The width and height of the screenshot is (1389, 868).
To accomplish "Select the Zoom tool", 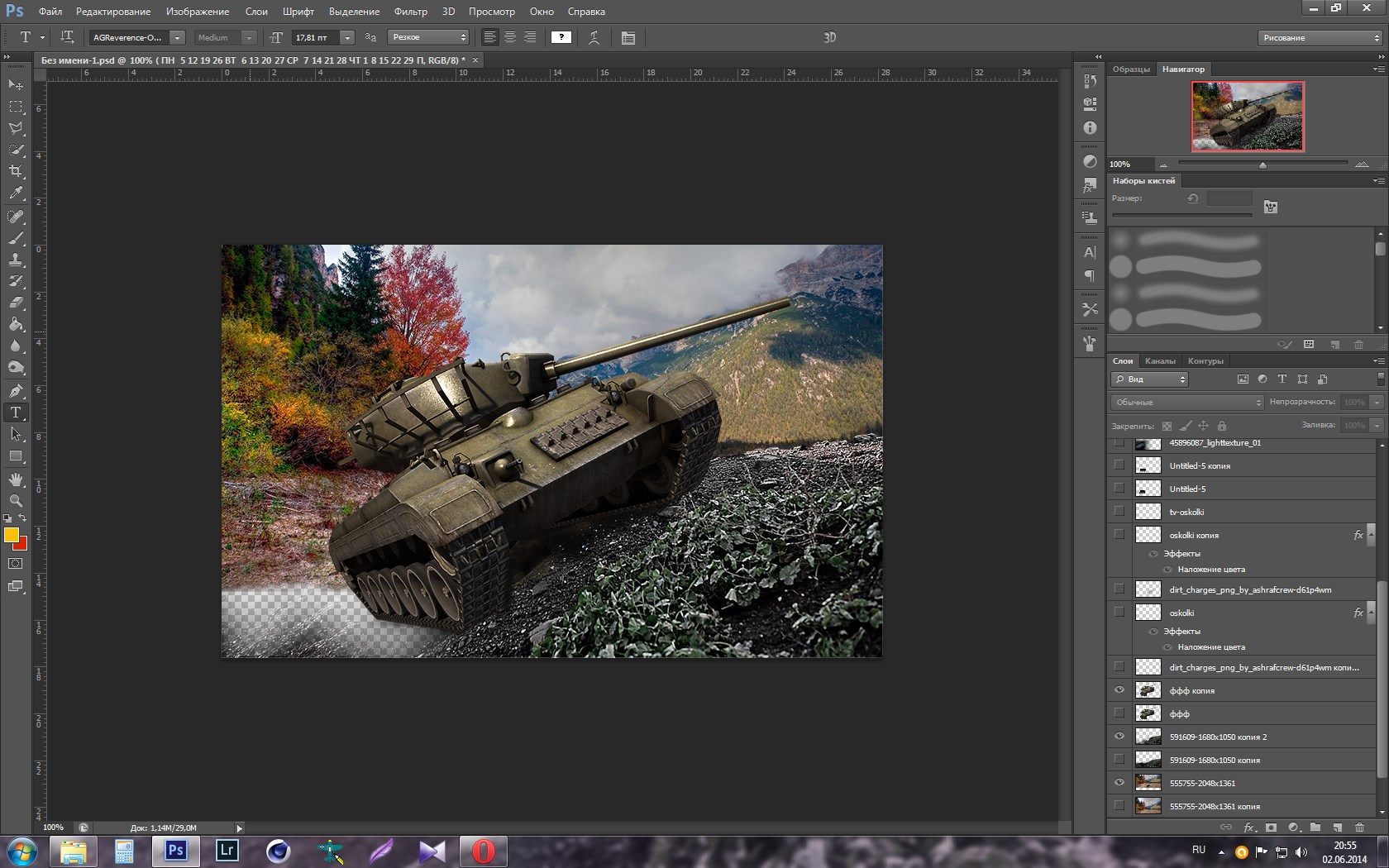I will pyautogui.click(x=16, y=501).
